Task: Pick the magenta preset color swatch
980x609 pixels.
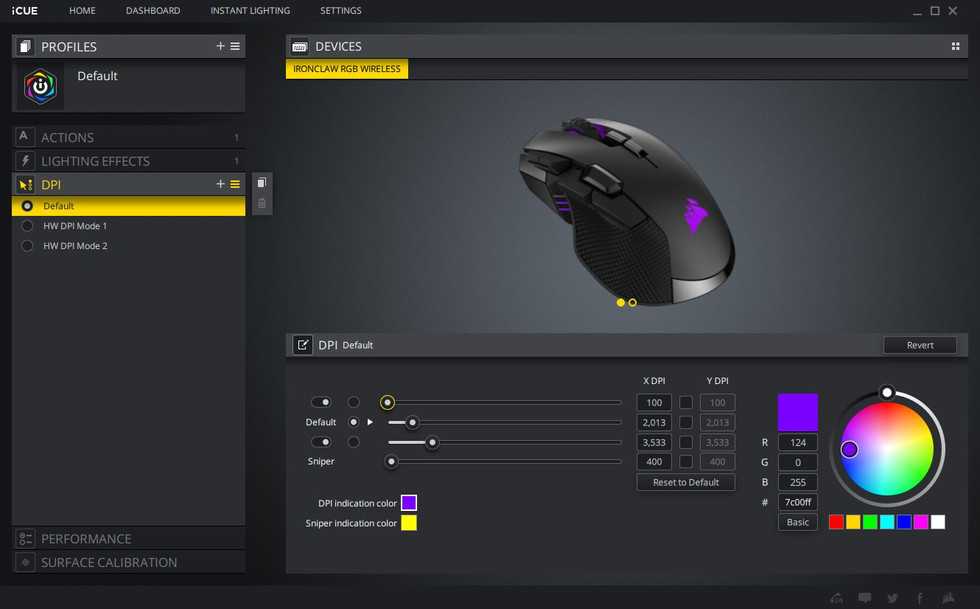Action: tap(921, 522)
